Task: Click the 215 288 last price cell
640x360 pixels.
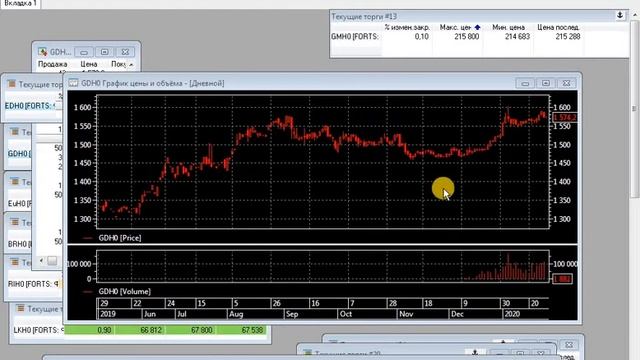Action: coord(568,36)
